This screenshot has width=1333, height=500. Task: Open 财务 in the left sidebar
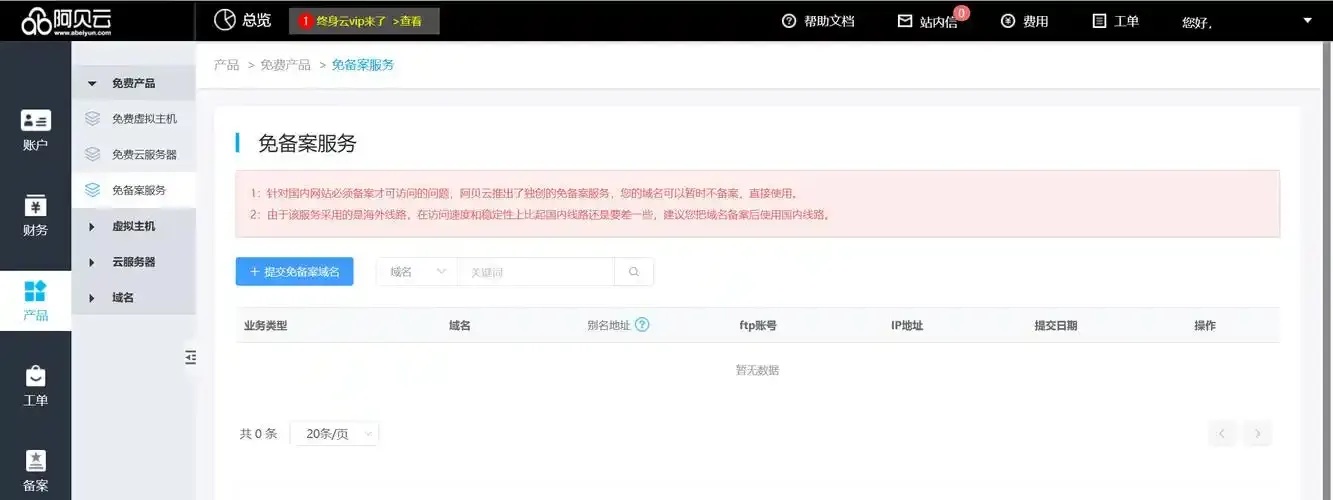tap(35, 216)
